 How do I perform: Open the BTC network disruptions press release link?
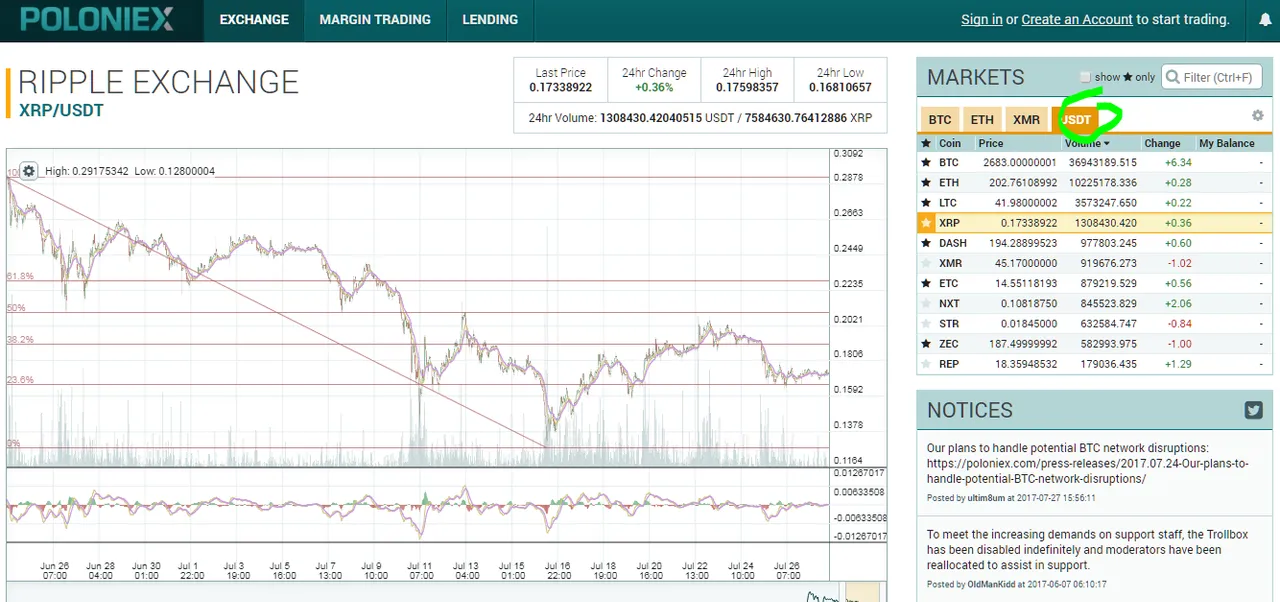point(1088,471)
